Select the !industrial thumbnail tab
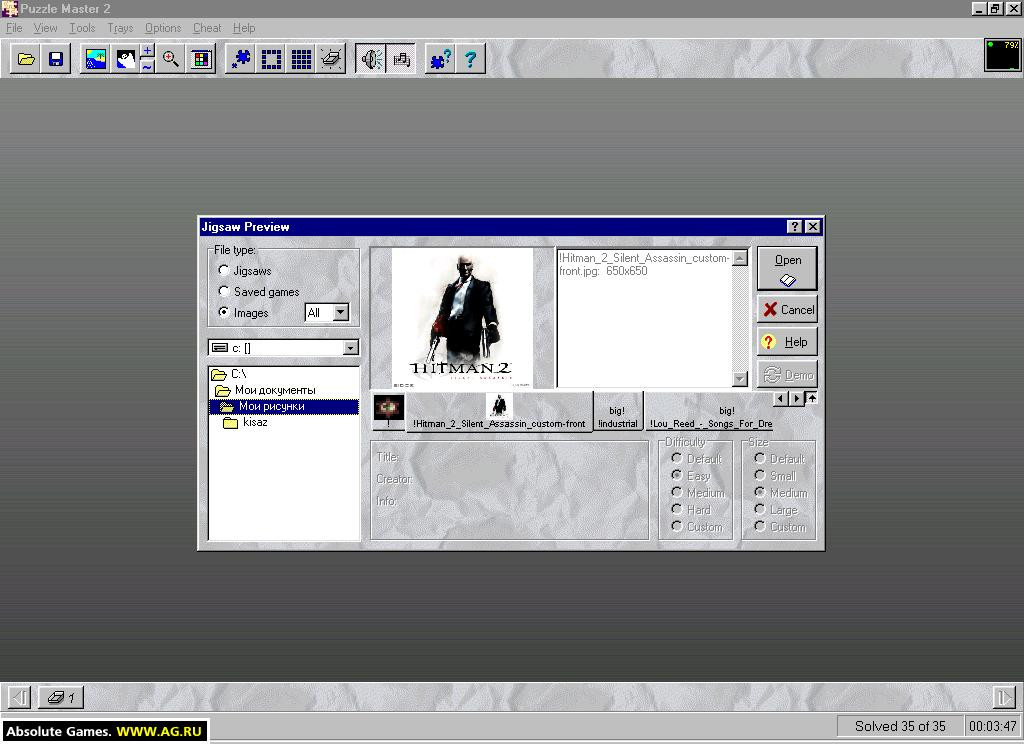 (618, 412)
